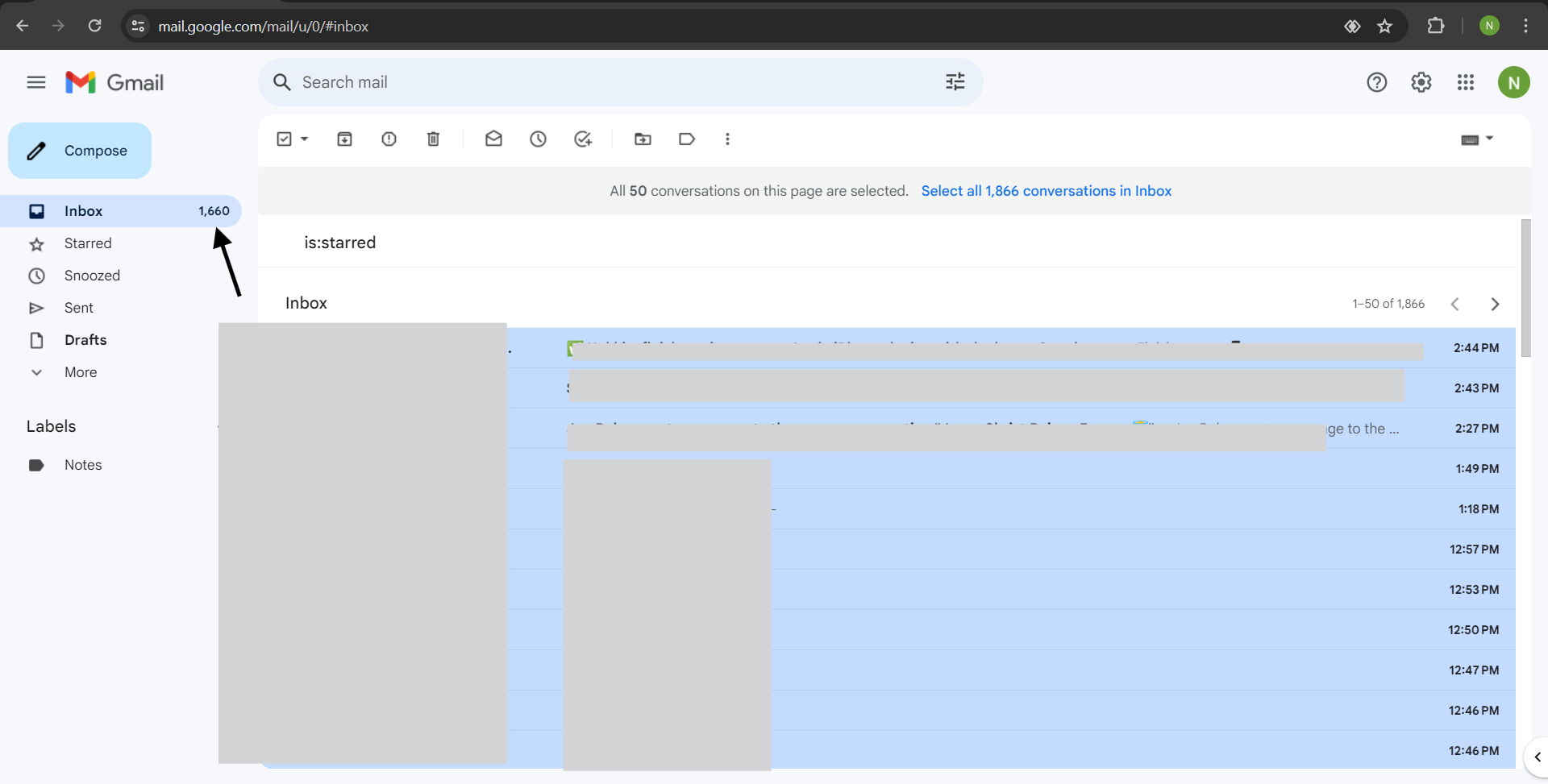
Task: Snooze the selected conversations
Action: [538, 139]
